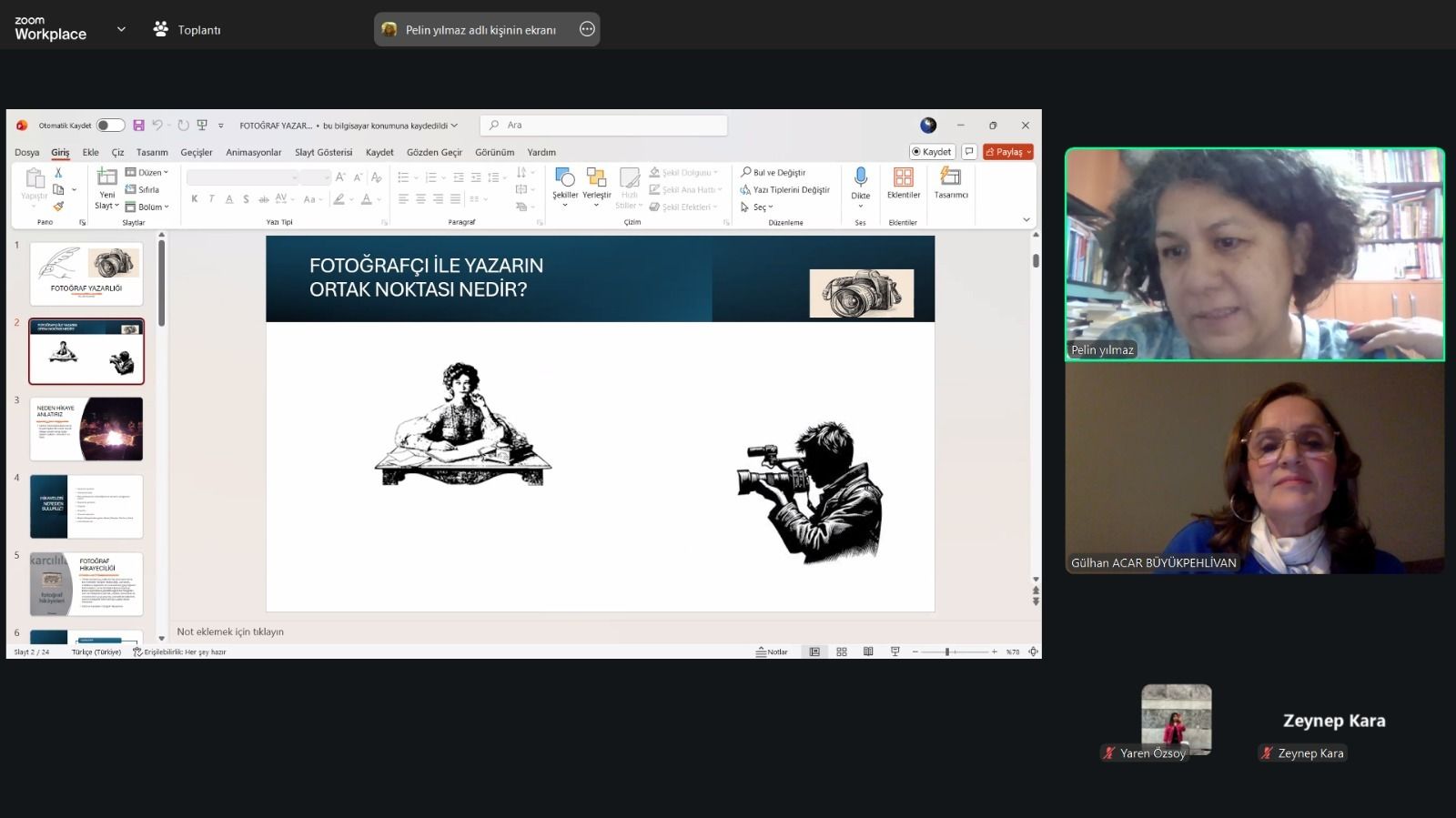Image resolution: width=1456 pixels, height=818 pixels.
Task: Expand the Seç select dropdown
Action: [757, 207]
